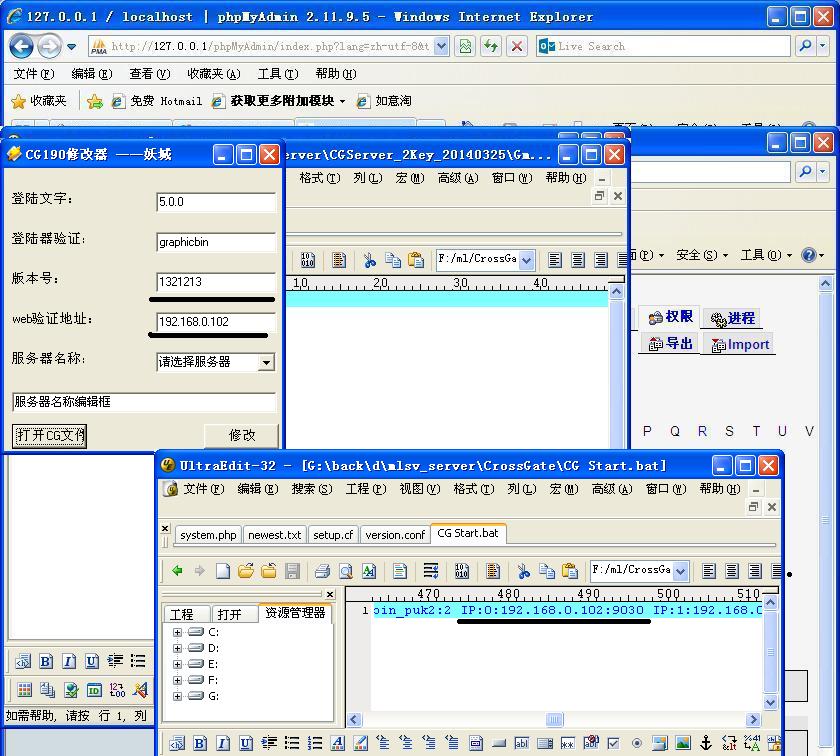Image resolution: width=840 pixels, height=756 pixels.
Task: Open F:/ml/CrossGa dropdown in front UltraEdit
Action: coord(680,571)
